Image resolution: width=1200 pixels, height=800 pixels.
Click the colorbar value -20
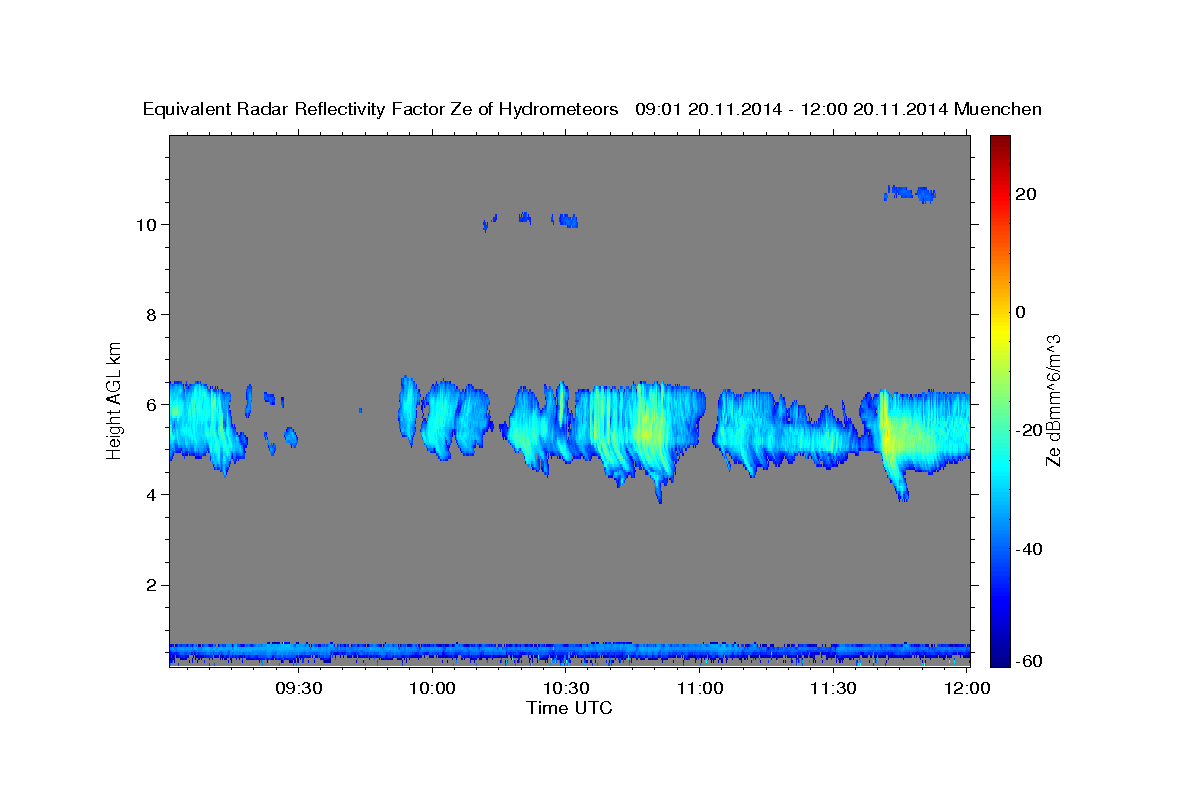point(1029,430)
